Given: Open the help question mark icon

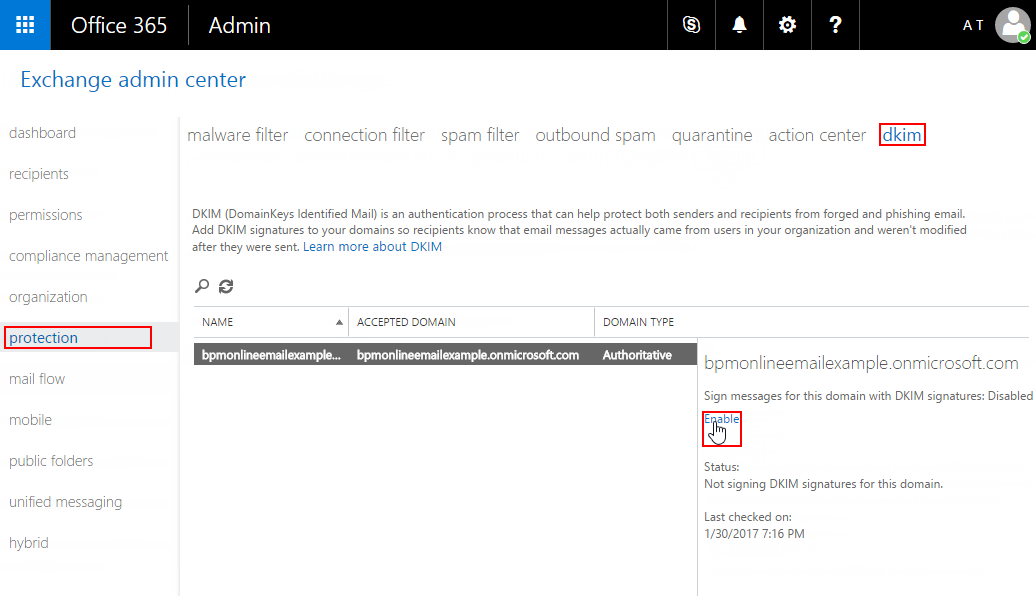Looking at the screenshot, I should click(x=835, y=24).
